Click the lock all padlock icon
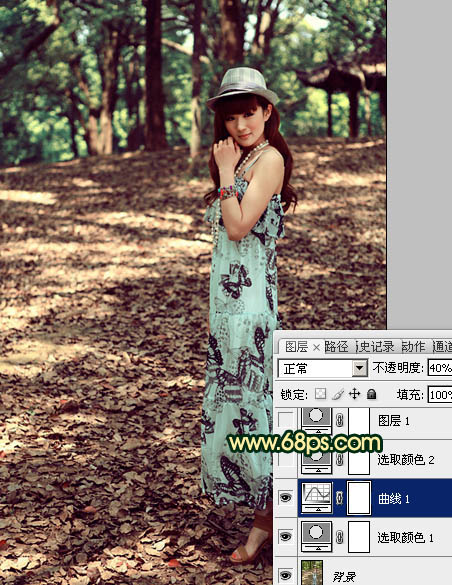This screenshot has height=585, width=452. pyautogui.click(x=371, y=394)
